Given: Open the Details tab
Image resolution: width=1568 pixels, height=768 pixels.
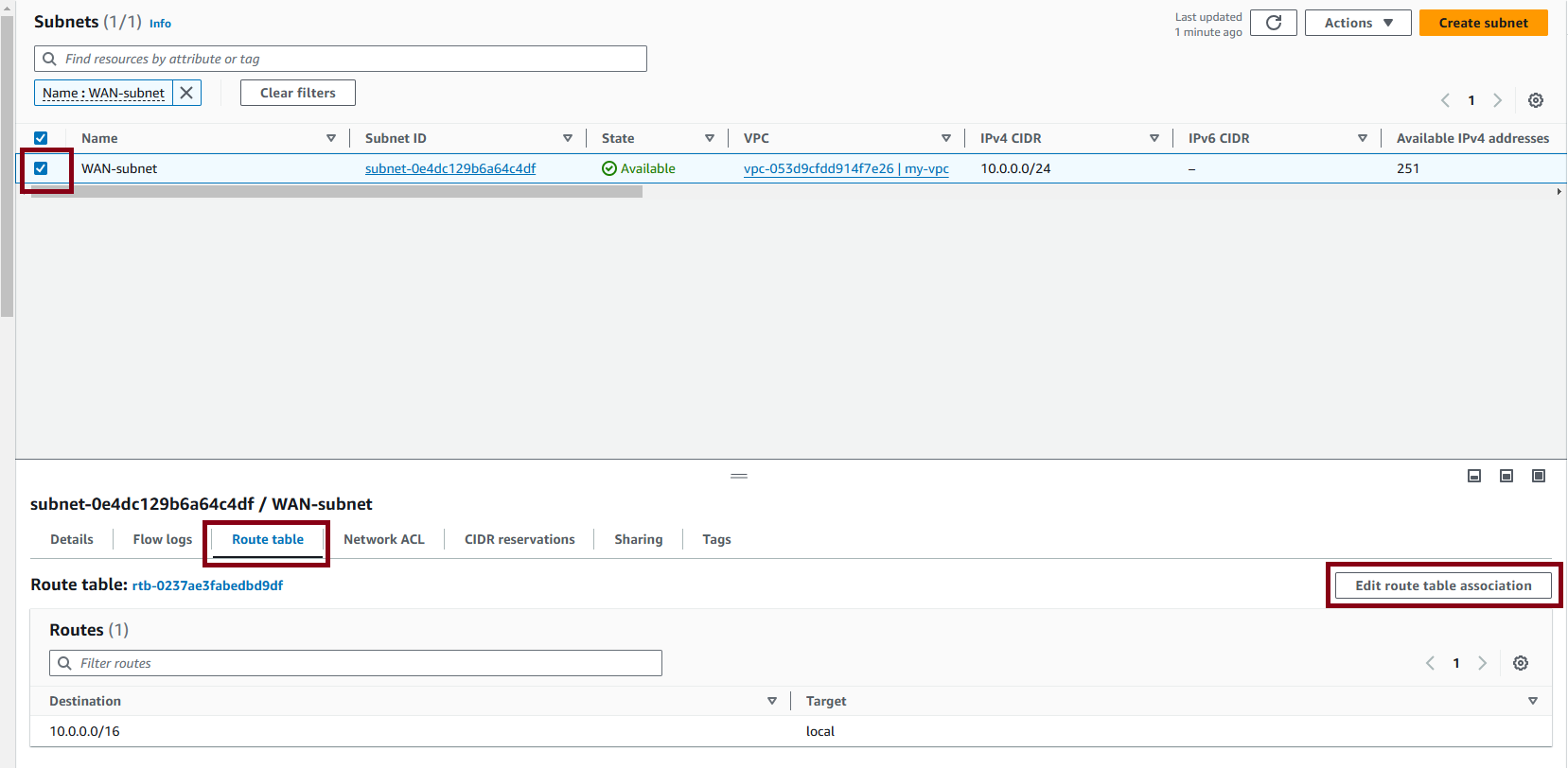Looking at the screenshot, I should tap(72, 539).
